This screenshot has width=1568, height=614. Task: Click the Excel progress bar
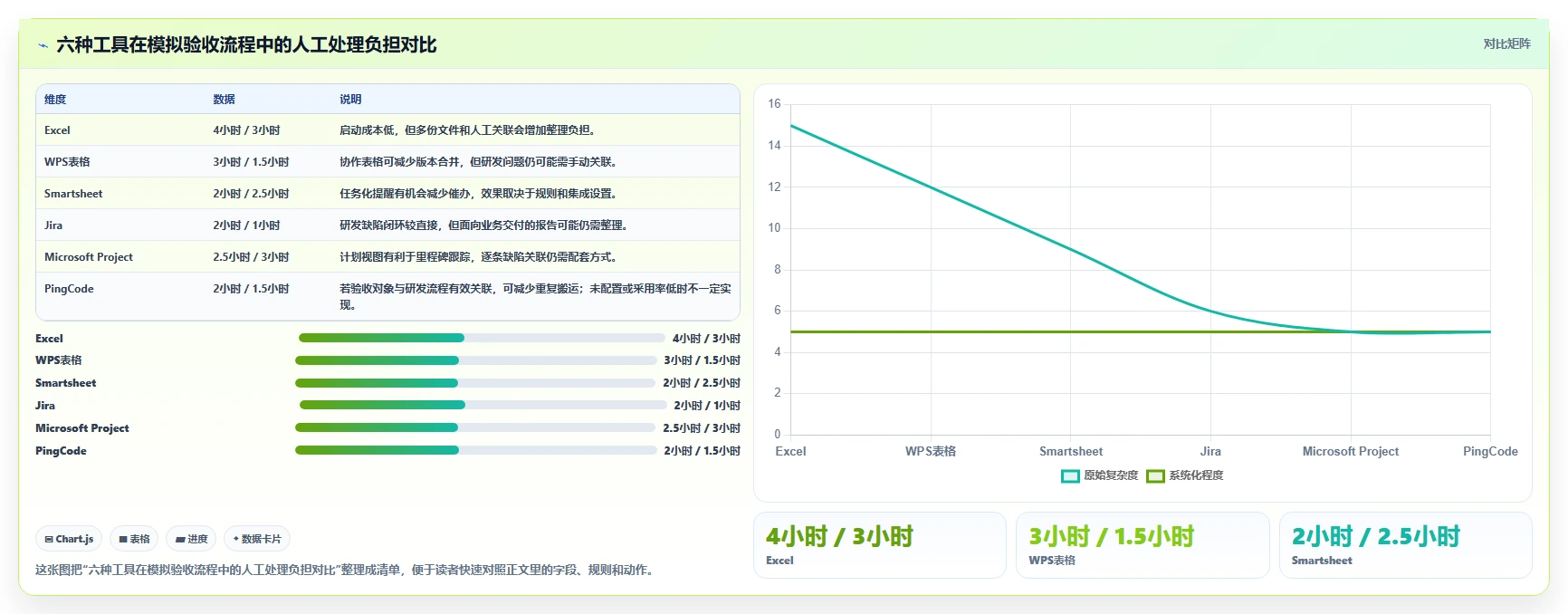click(482, 338)
